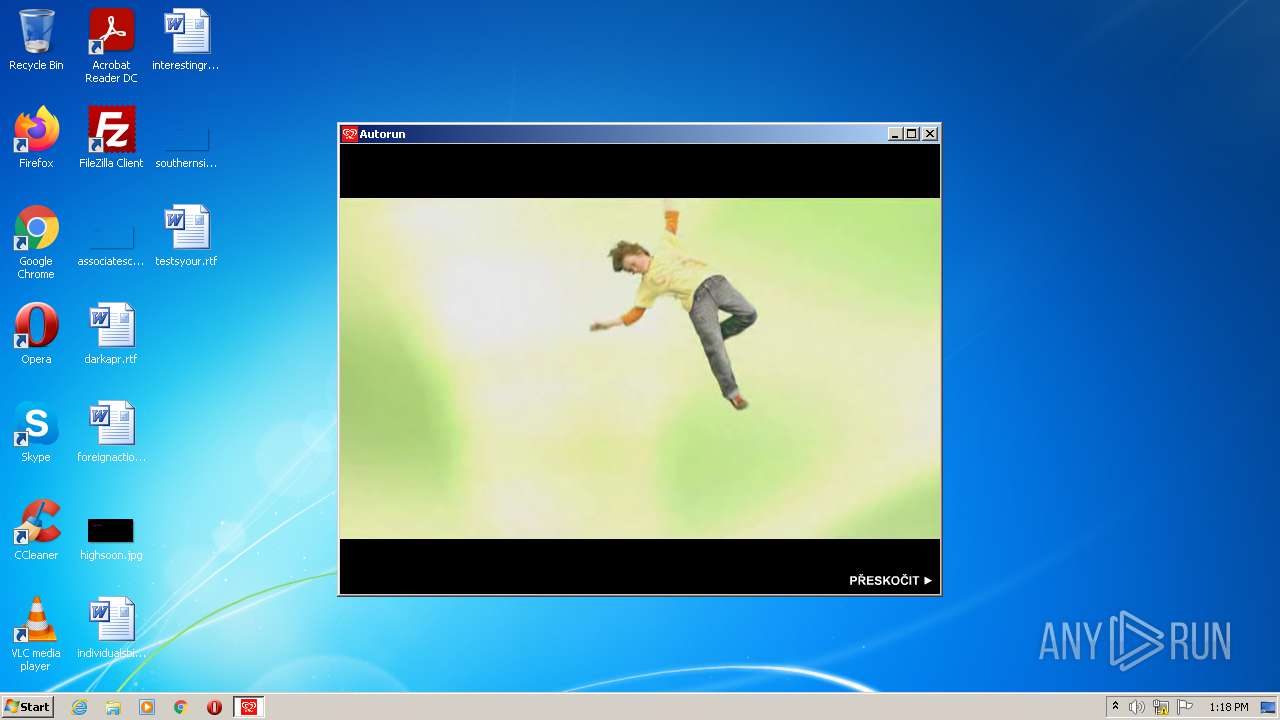
Task: Open Windows Media Player in the taskbar
Action: [x=147, y=707]
